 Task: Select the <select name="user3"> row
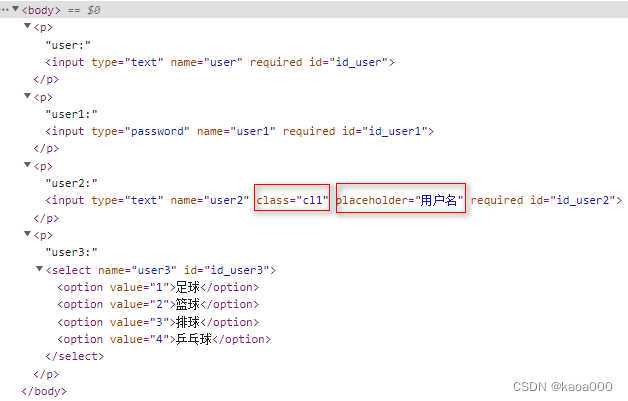(161, 270)
